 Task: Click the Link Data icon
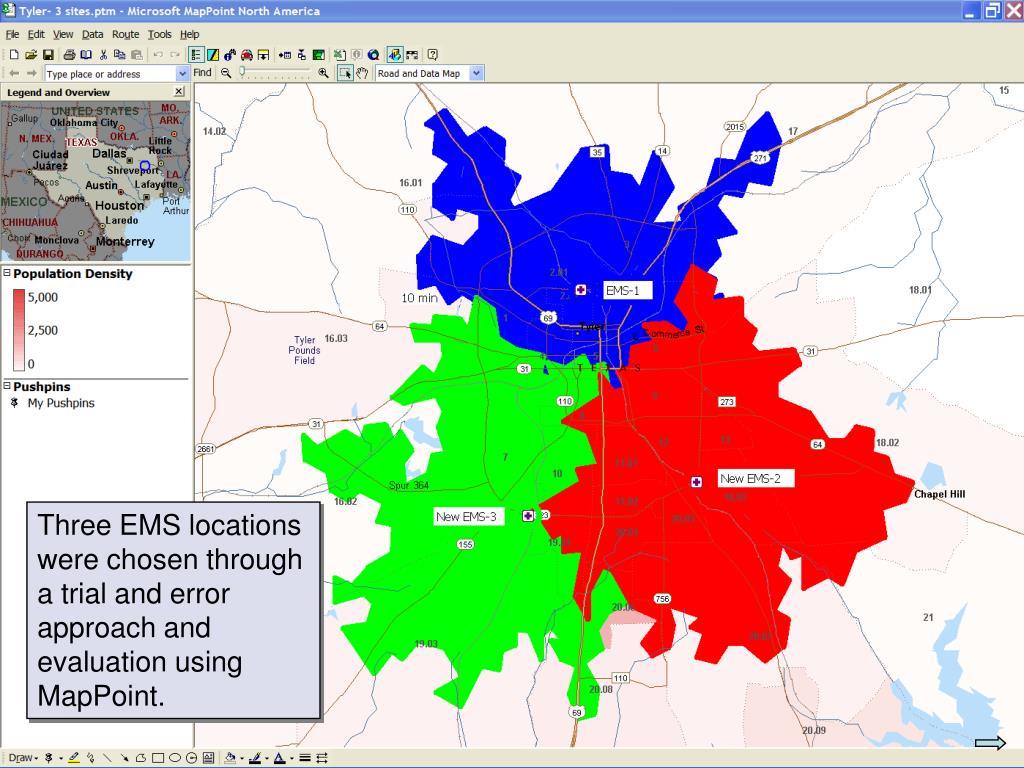[301, 55]
